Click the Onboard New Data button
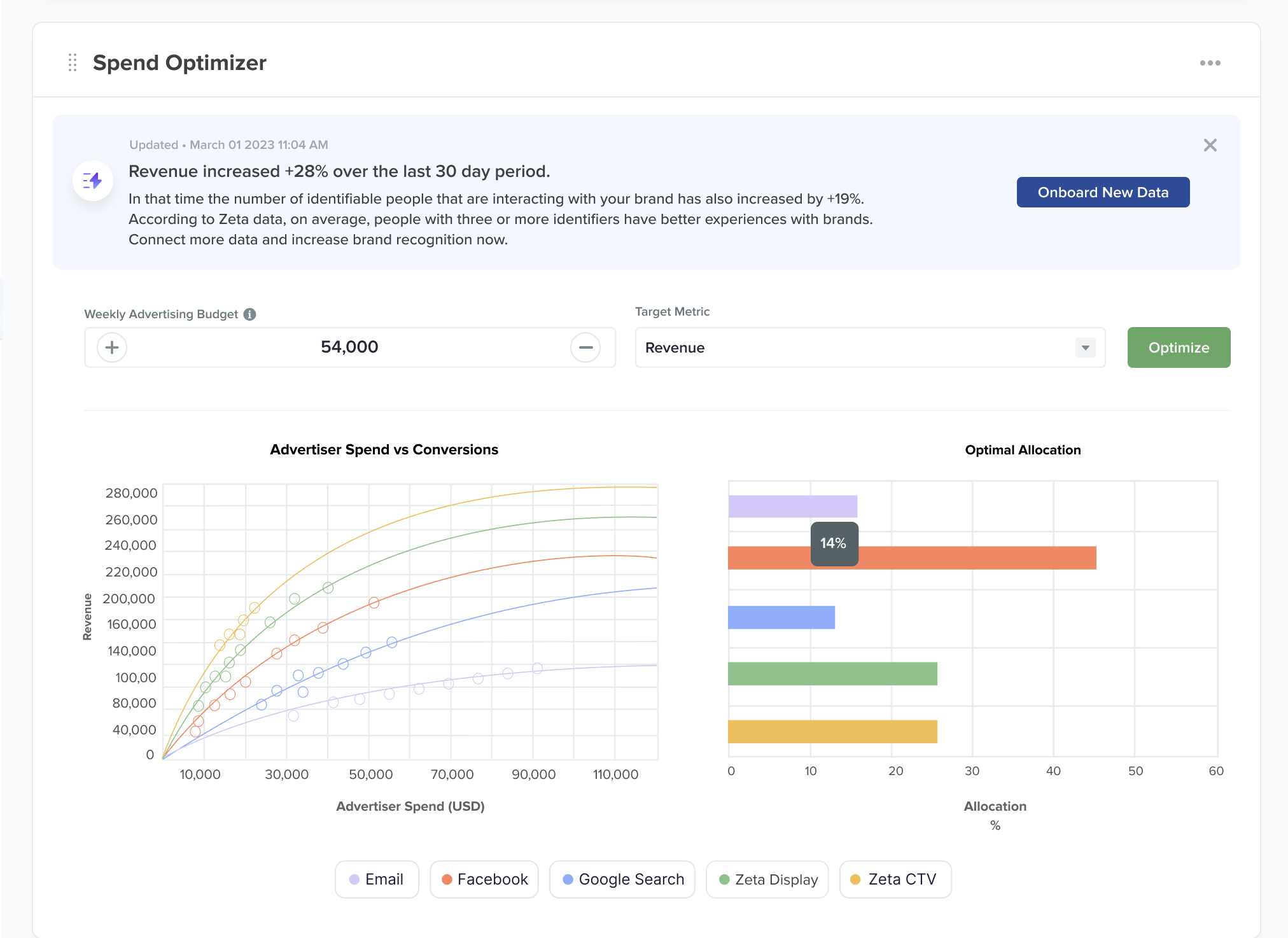This screenshot has width=1288, height=938. pyautogui.click(x=1102, y=192)
